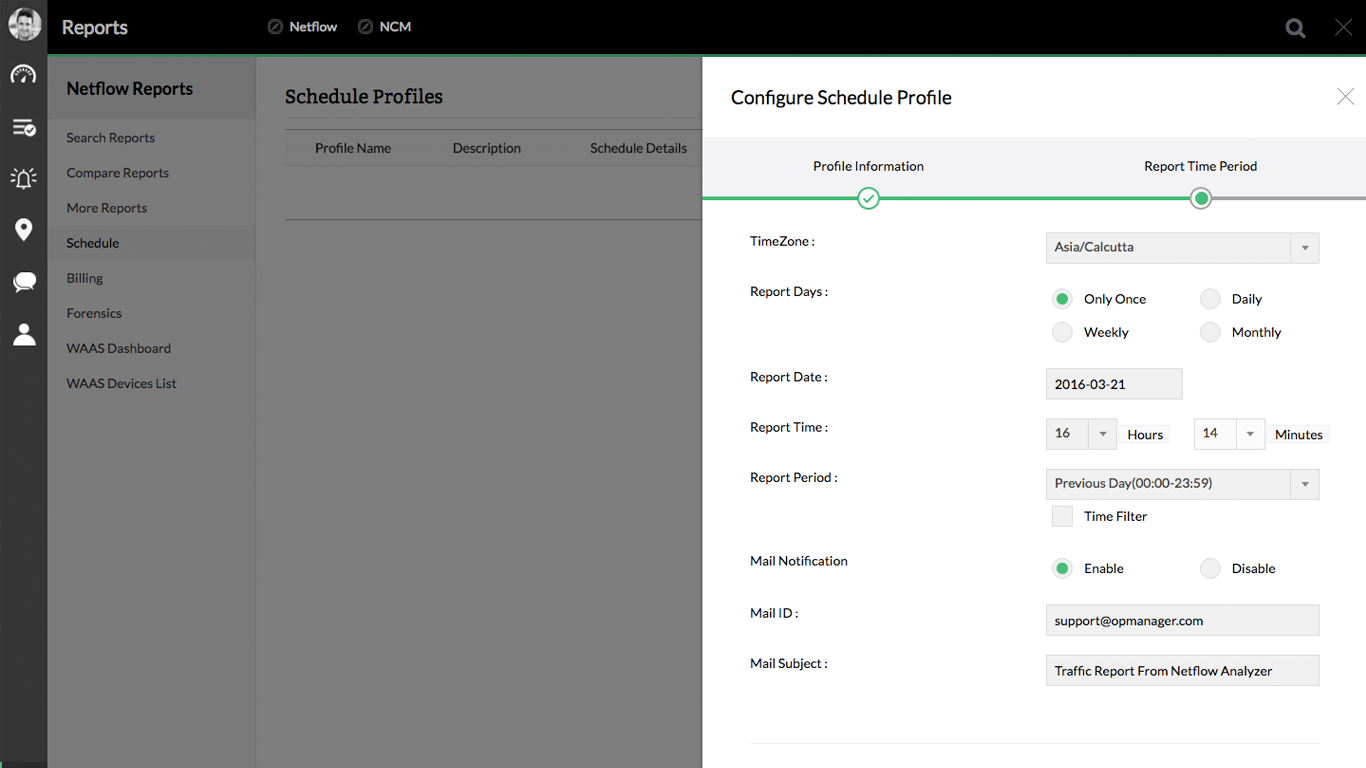Screen dimensions: 1366x768
Task: Open the Hours selector dropdown
Action: (1101, 433)
